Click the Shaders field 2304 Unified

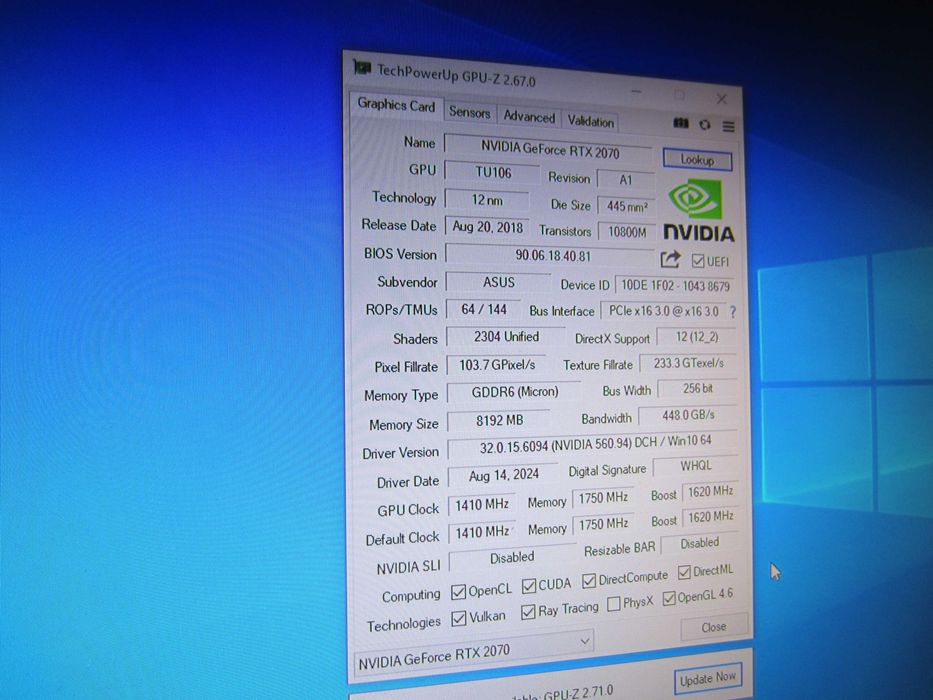click(x=506, y=337)
